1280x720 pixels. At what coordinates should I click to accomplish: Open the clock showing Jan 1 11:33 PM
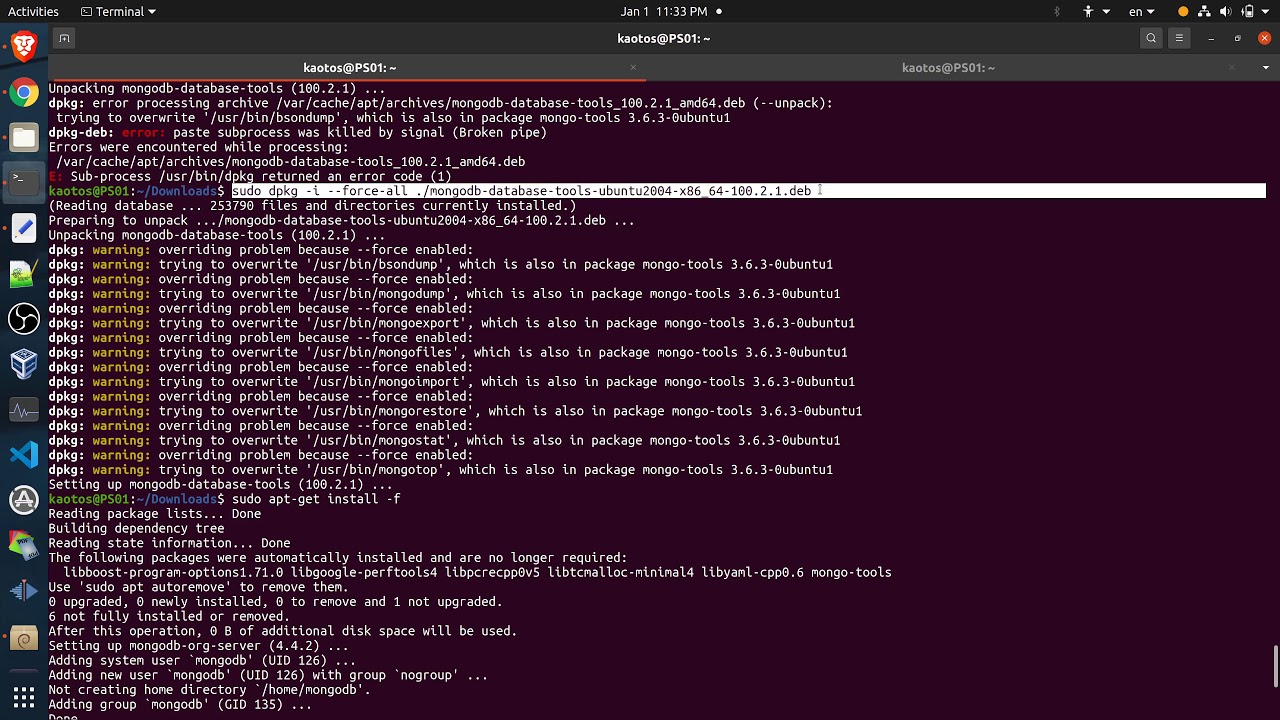[x=664, y=12]
